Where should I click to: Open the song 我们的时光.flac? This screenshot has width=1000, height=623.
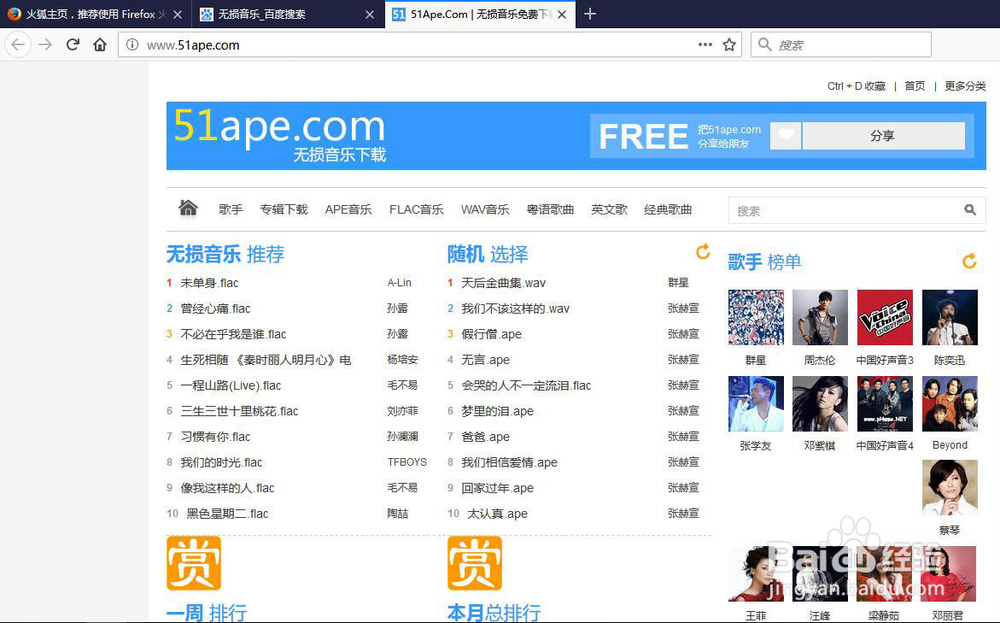click(x=221, y=462)
